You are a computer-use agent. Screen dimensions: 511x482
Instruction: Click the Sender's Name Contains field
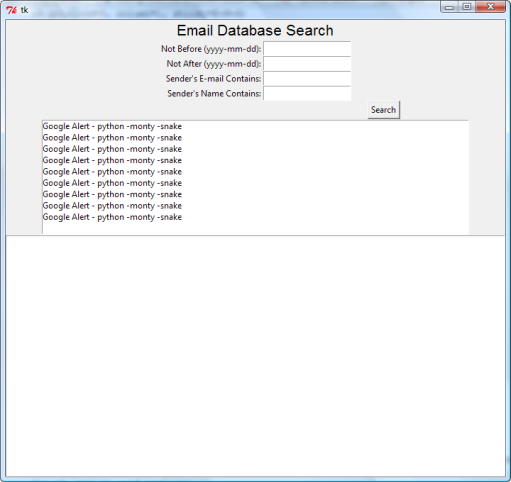coord(307,94)
